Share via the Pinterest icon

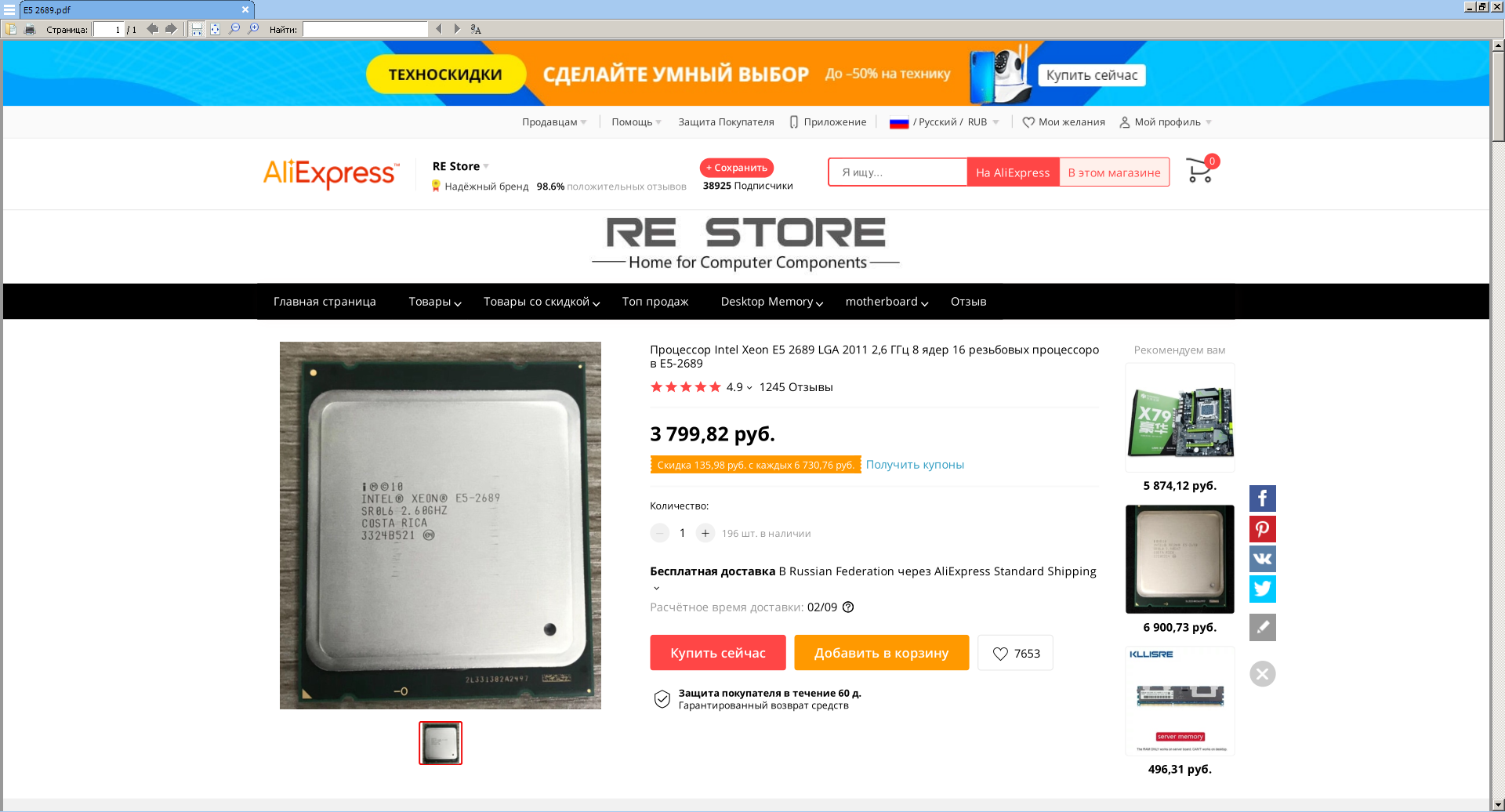click(1262, 528)
